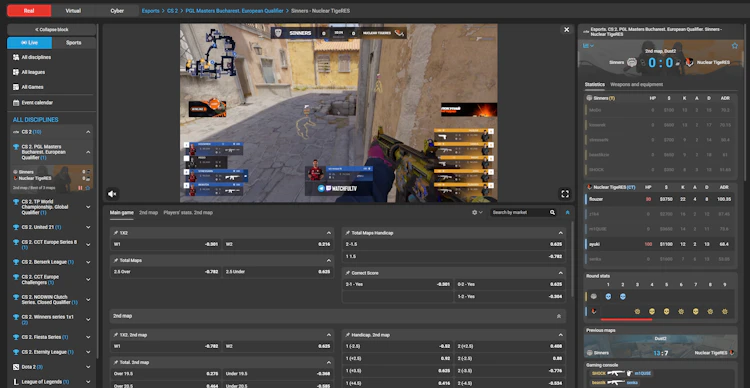750x388 pixels.
Task: Pin the 1X2 market
Action: point(116,233)
